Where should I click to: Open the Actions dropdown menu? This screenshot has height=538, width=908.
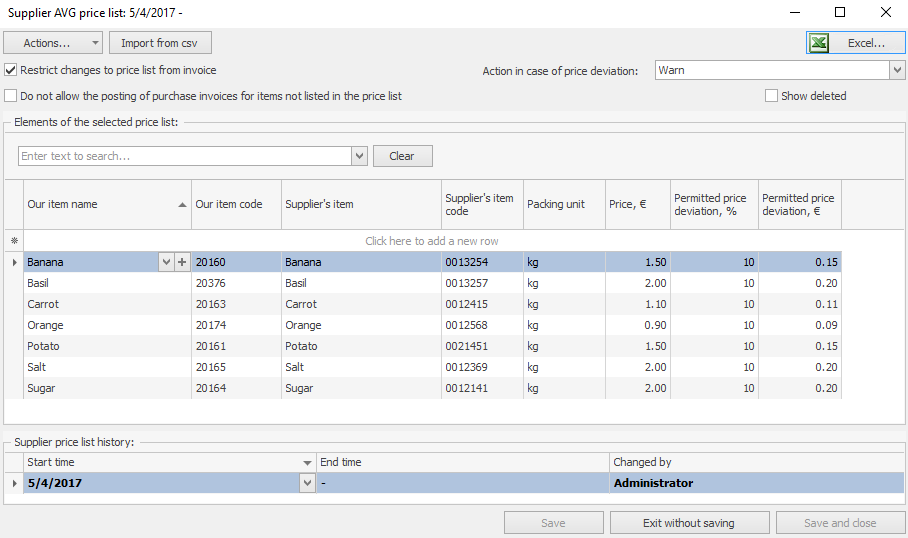53,43
